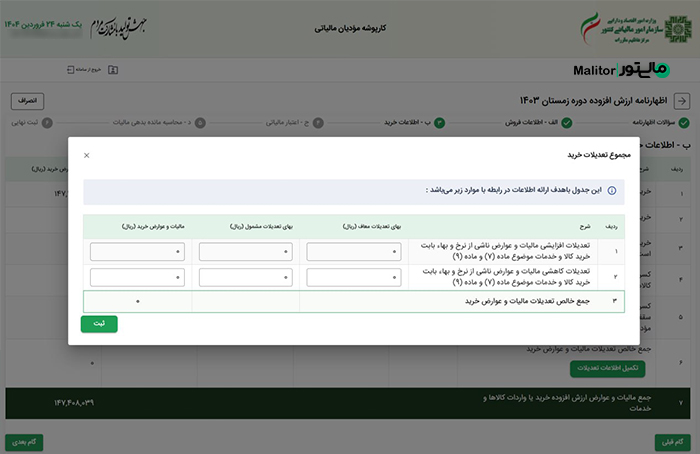Click the info icon in the blue notice
This screenshot has width=700, height=454.
612,191
